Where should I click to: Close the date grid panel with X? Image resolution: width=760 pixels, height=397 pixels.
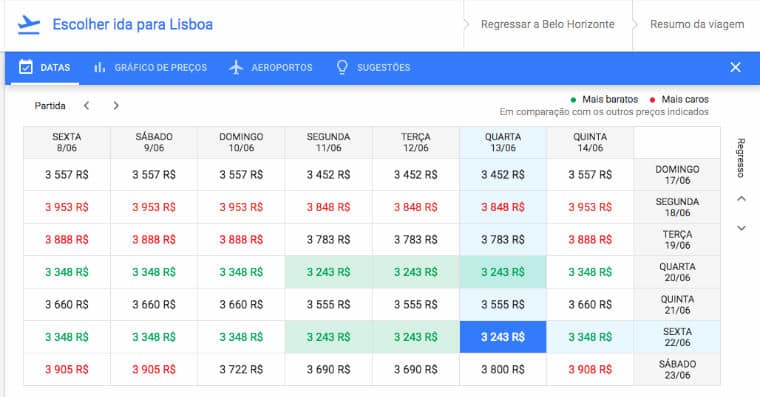coord(735,67)
